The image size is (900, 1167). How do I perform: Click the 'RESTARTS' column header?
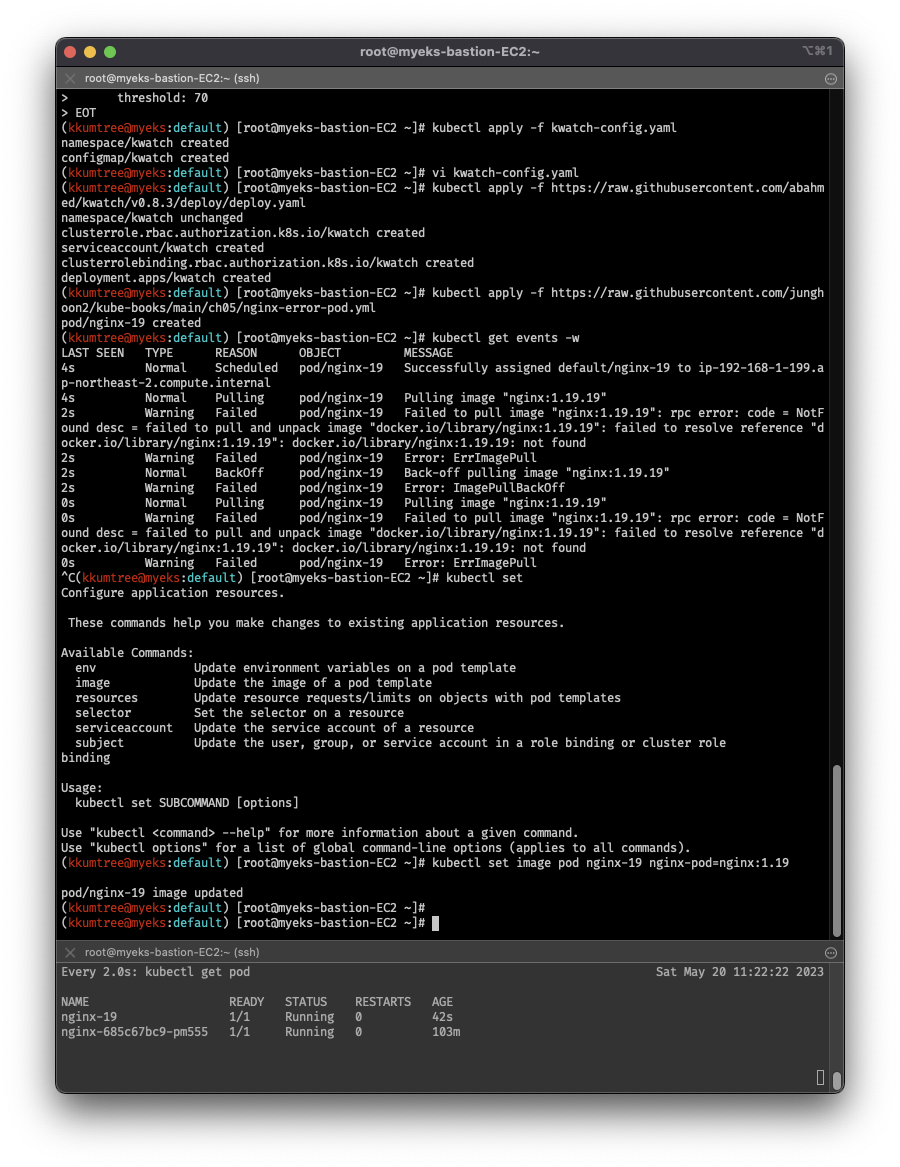(x=383, y=1002)
